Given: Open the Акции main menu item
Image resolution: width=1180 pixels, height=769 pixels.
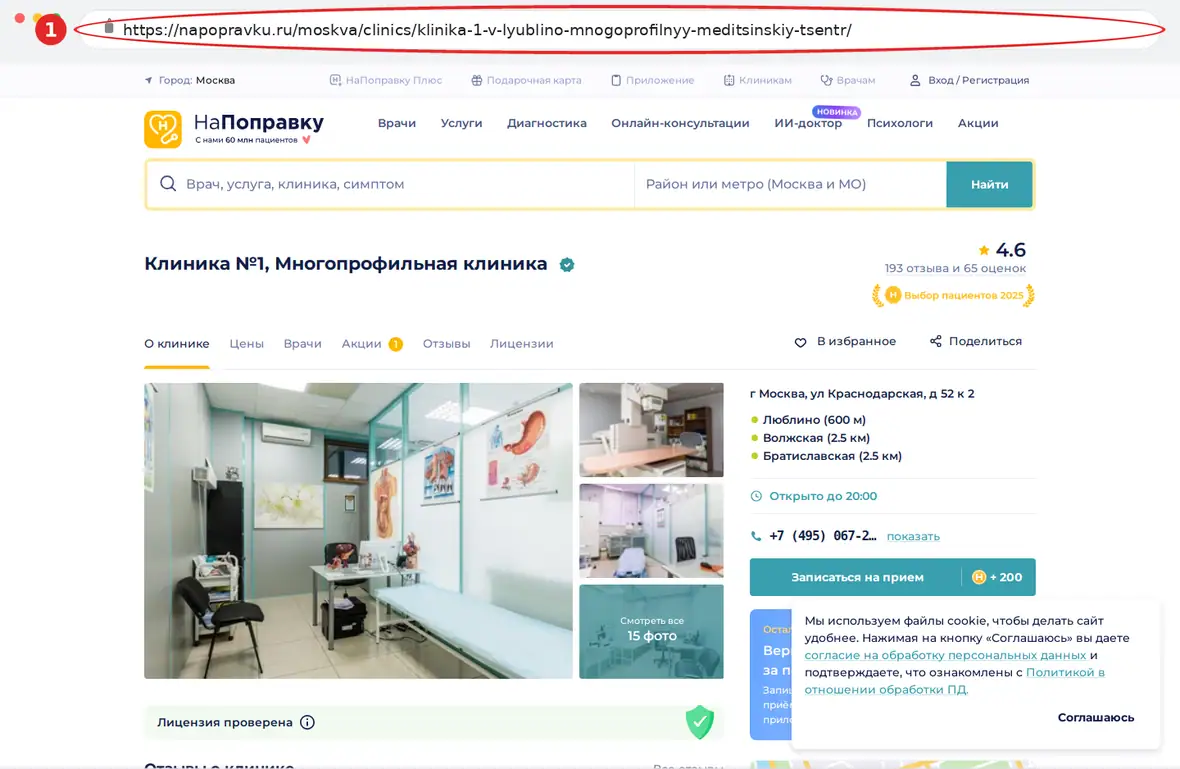Looking at the screenshot, I should pos(978,123).
